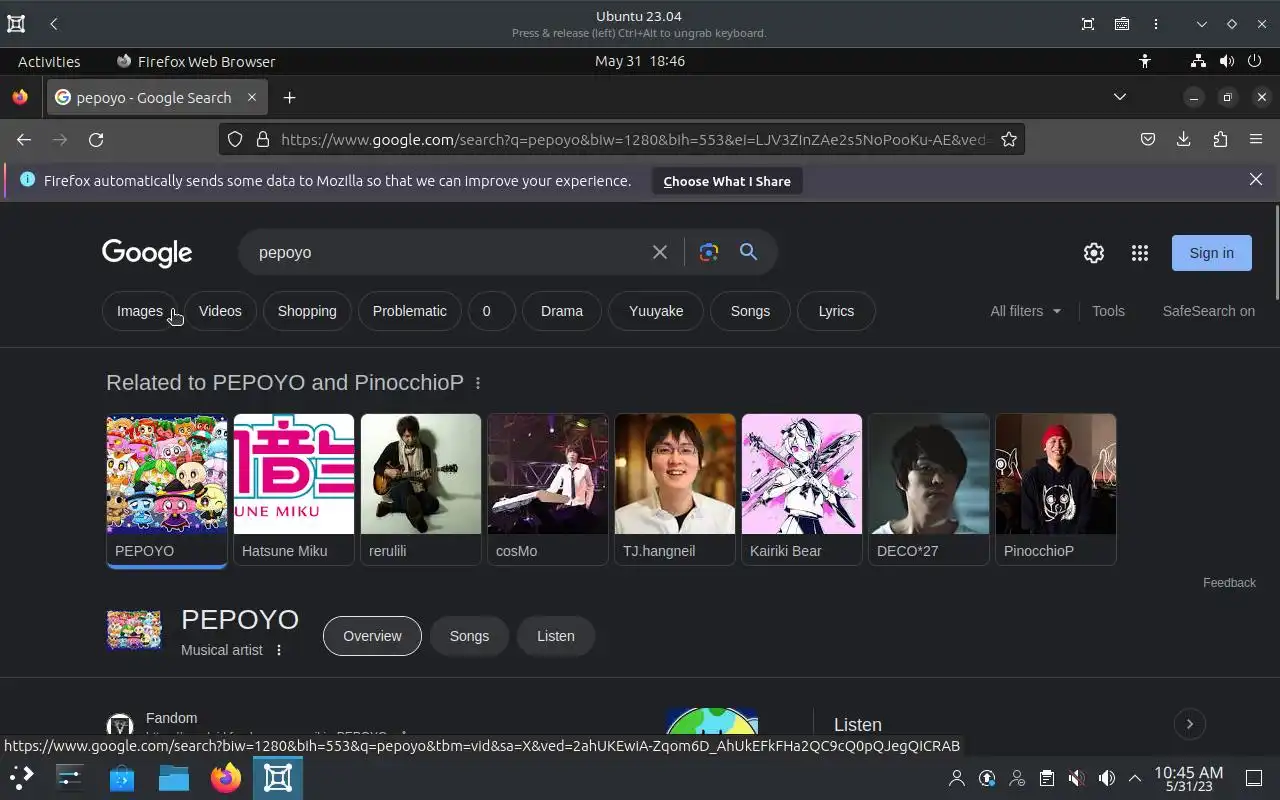Open search by image camera icon
This screenshot has height=800, width=1280.
coord(709,252)
